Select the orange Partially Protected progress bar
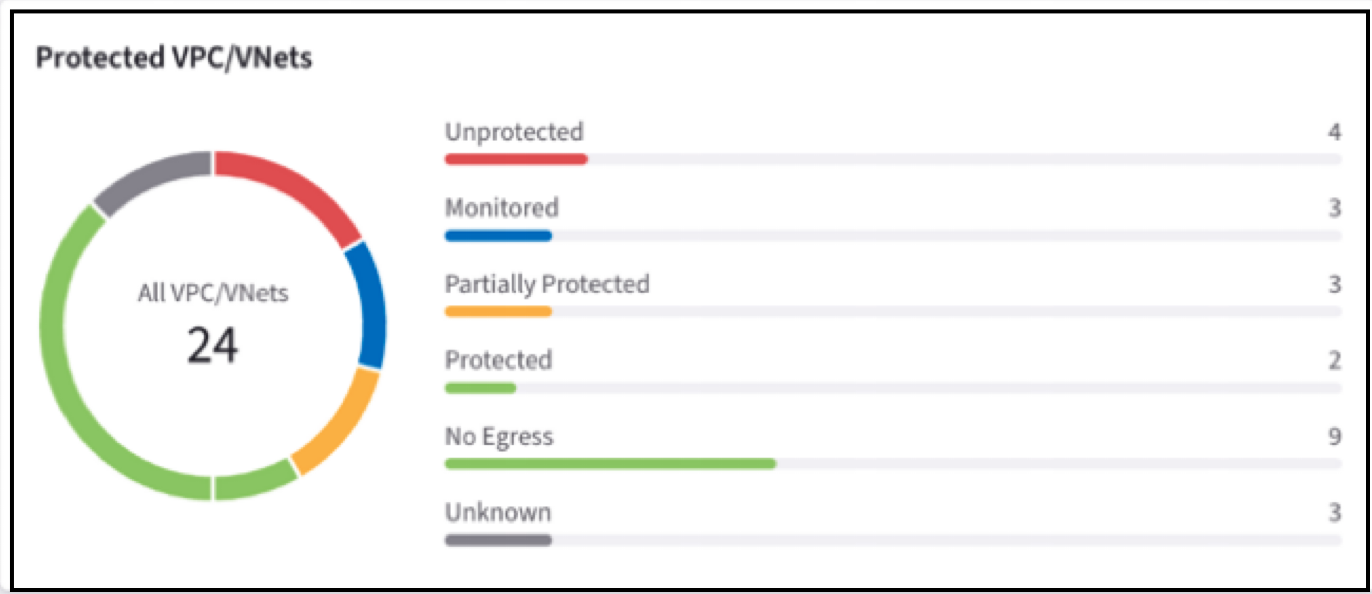This screenshot has height=594, width=1372. coord(498,312)
